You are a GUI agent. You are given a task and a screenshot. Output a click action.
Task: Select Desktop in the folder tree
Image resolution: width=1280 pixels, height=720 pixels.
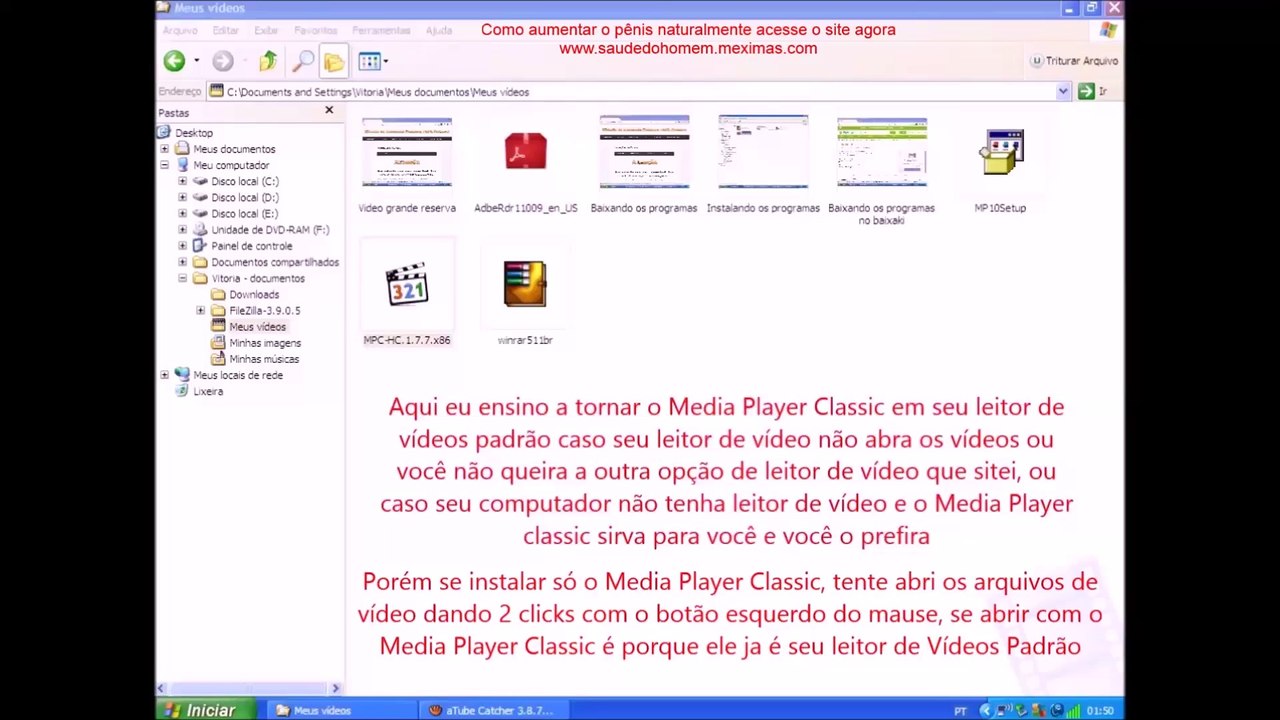(194, 133)
